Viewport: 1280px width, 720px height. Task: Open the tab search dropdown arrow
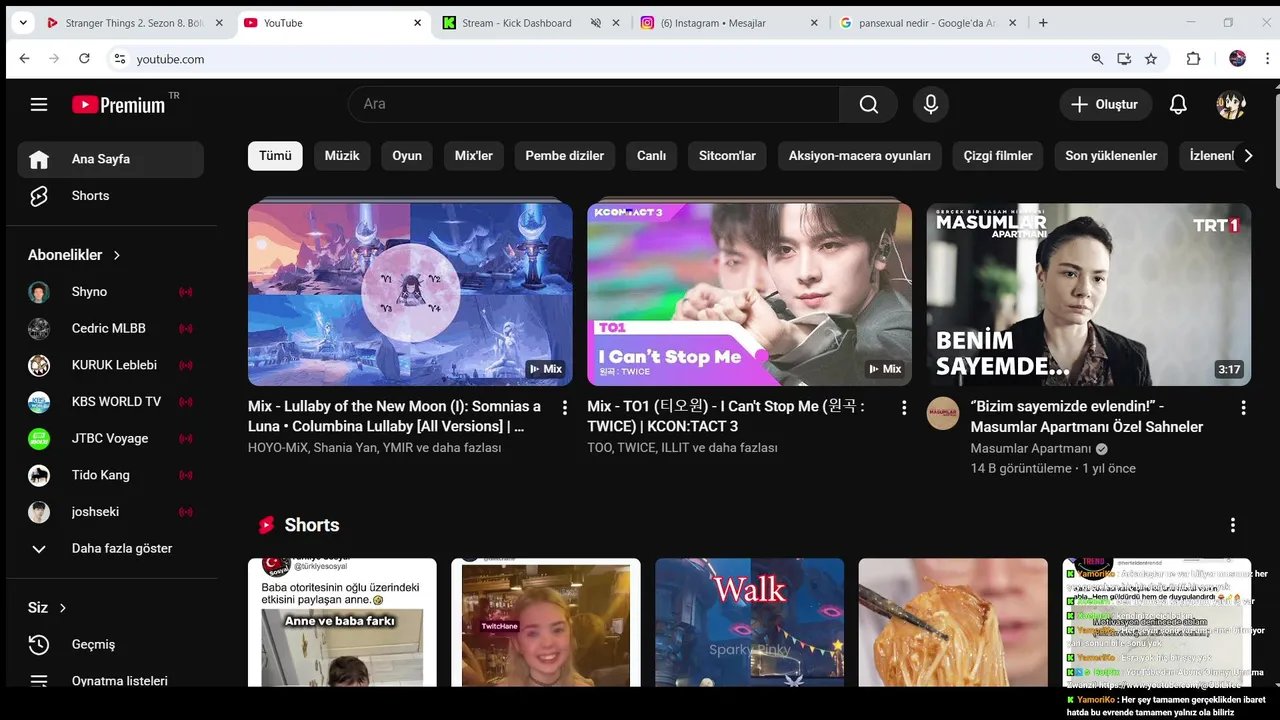click(23, 23)
